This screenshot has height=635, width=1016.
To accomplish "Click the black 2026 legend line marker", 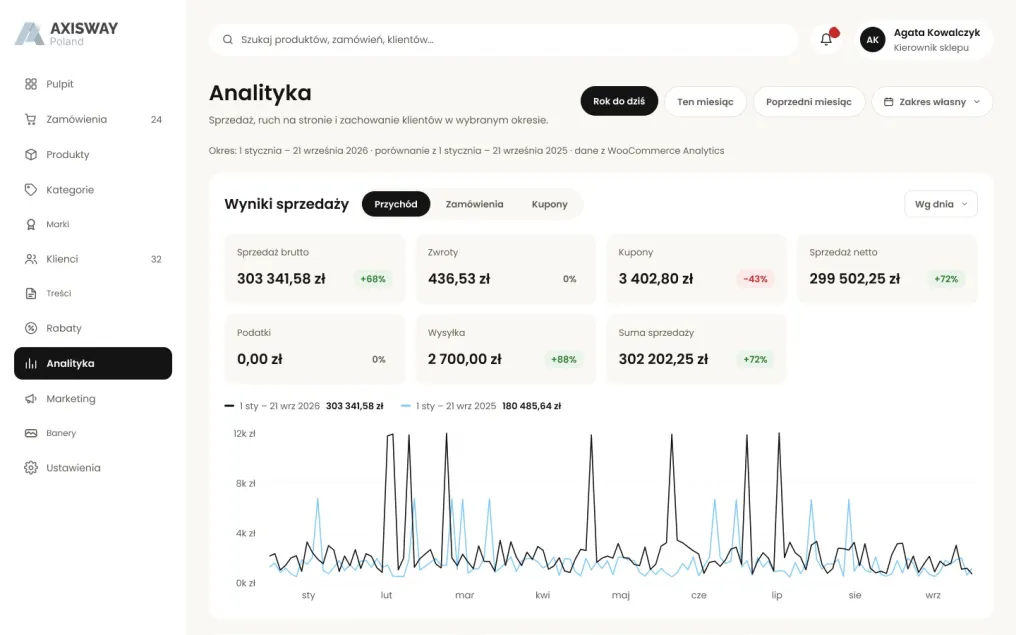I will (229, 406).
